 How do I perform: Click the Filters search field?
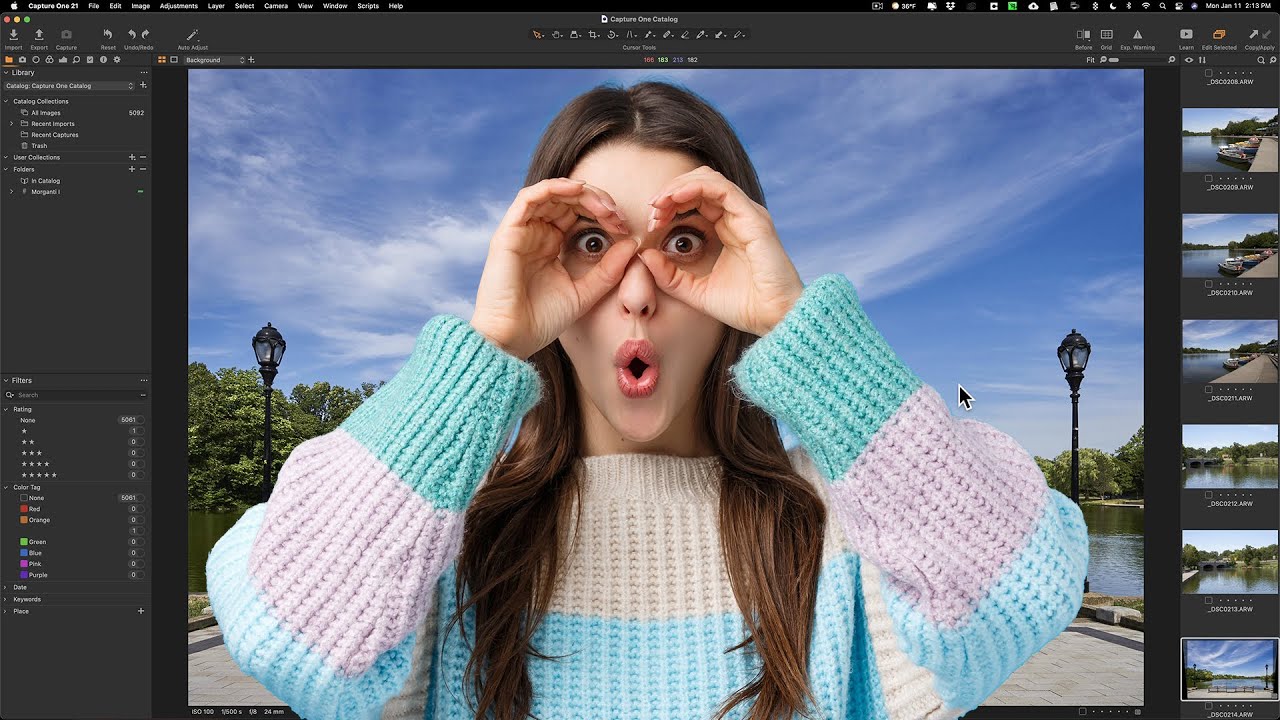click(77, 395)
